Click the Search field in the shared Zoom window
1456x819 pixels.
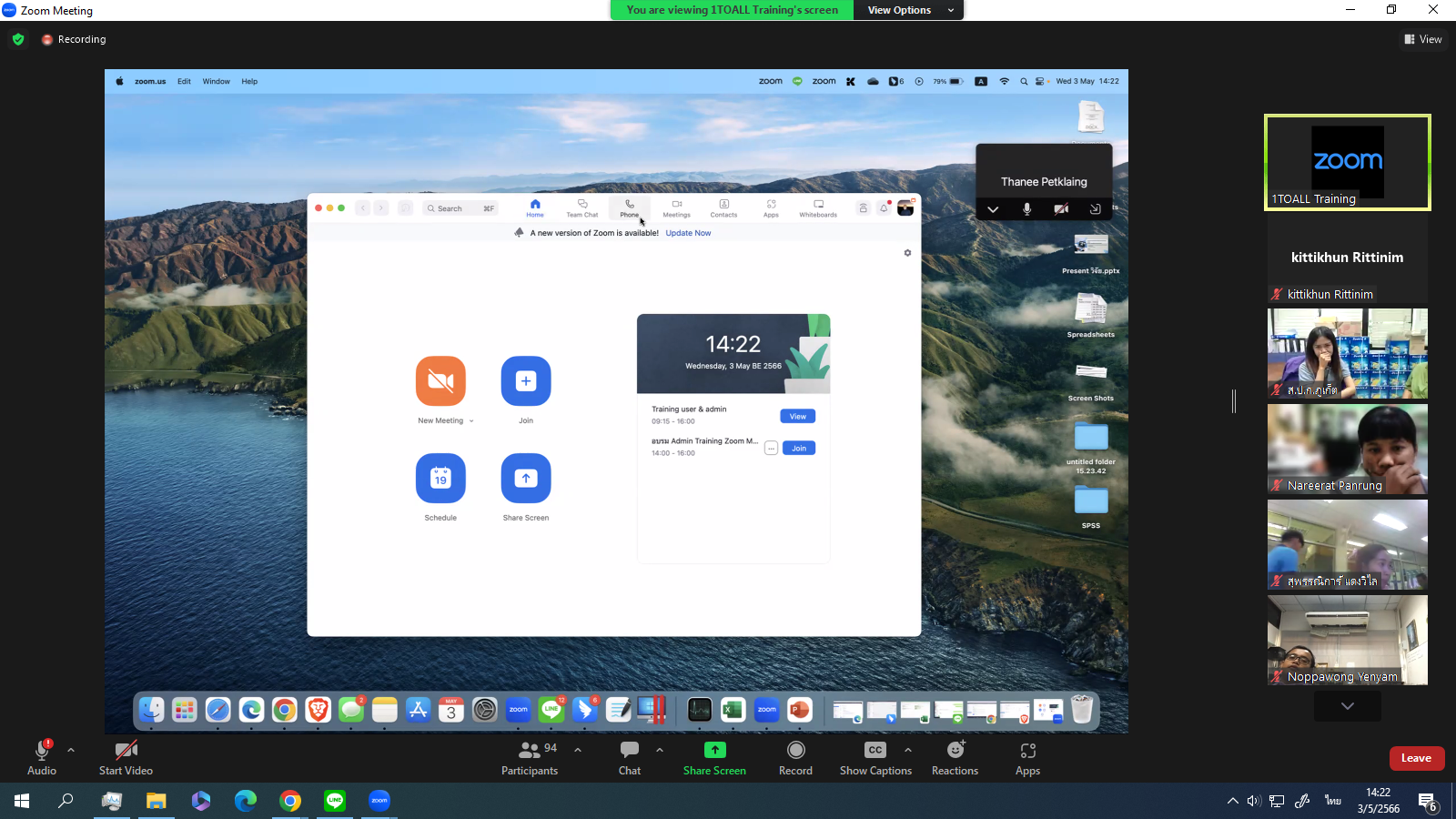point(460,208)
